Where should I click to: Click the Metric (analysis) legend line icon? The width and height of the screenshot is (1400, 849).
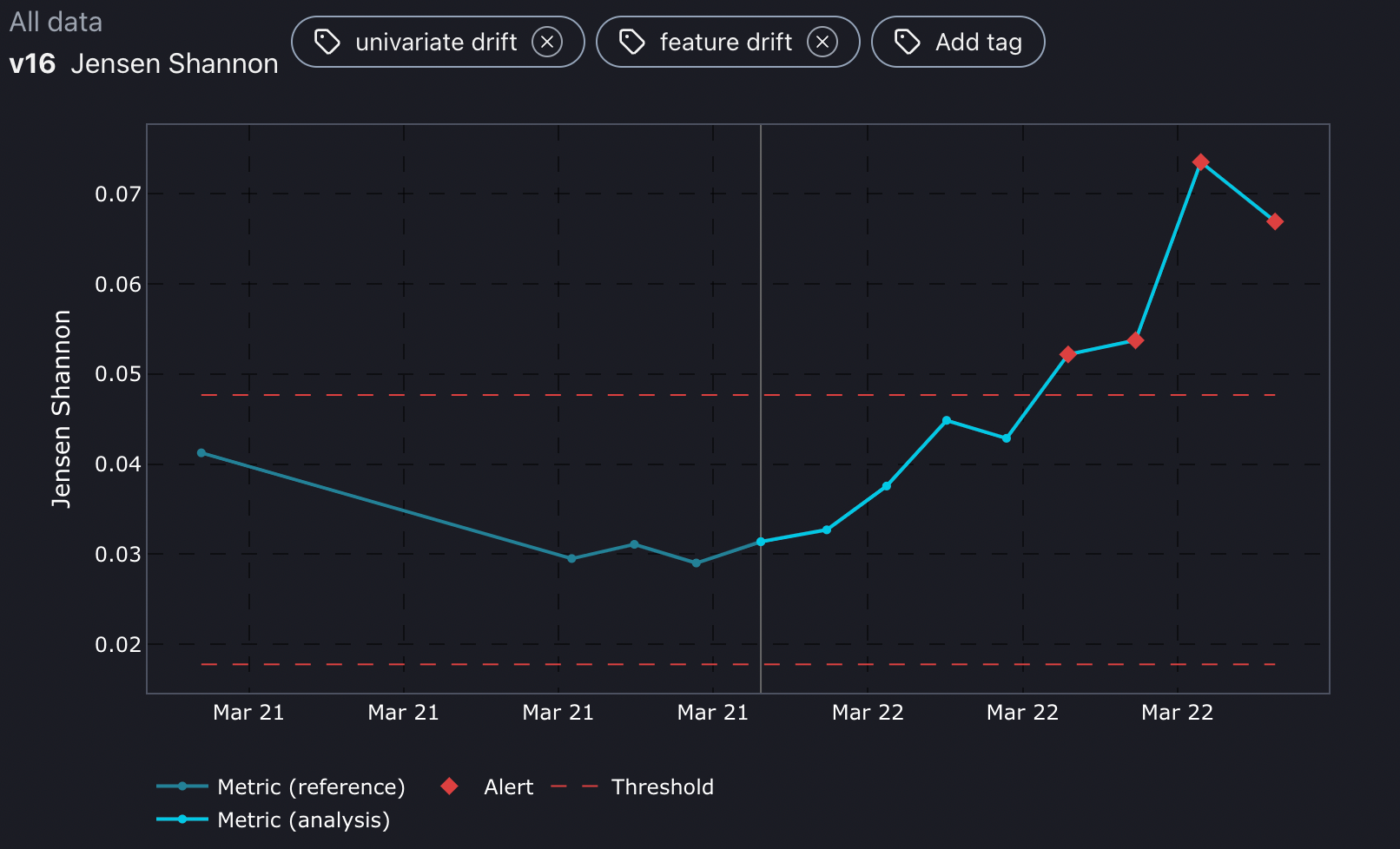click(182, 819)
